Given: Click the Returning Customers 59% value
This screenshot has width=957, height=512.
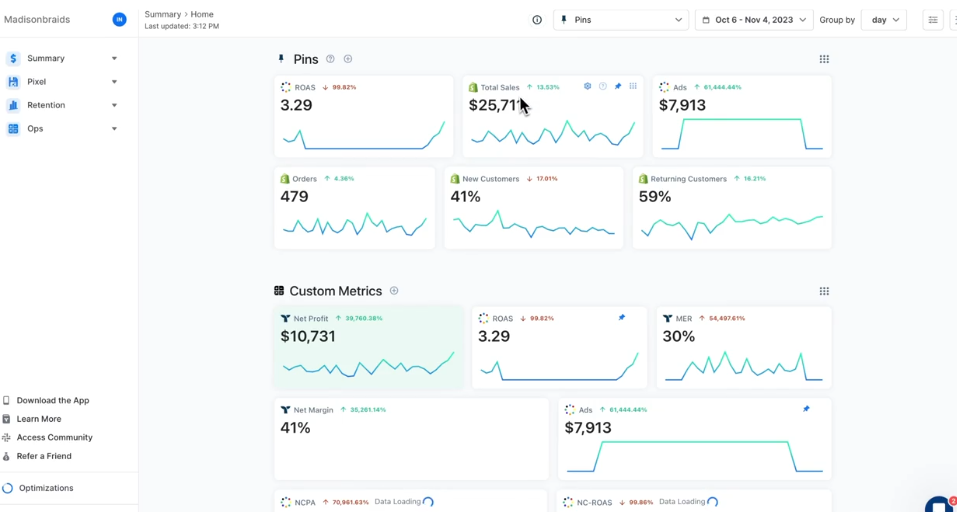Looking at the screenshot, I should coord(655,197).
